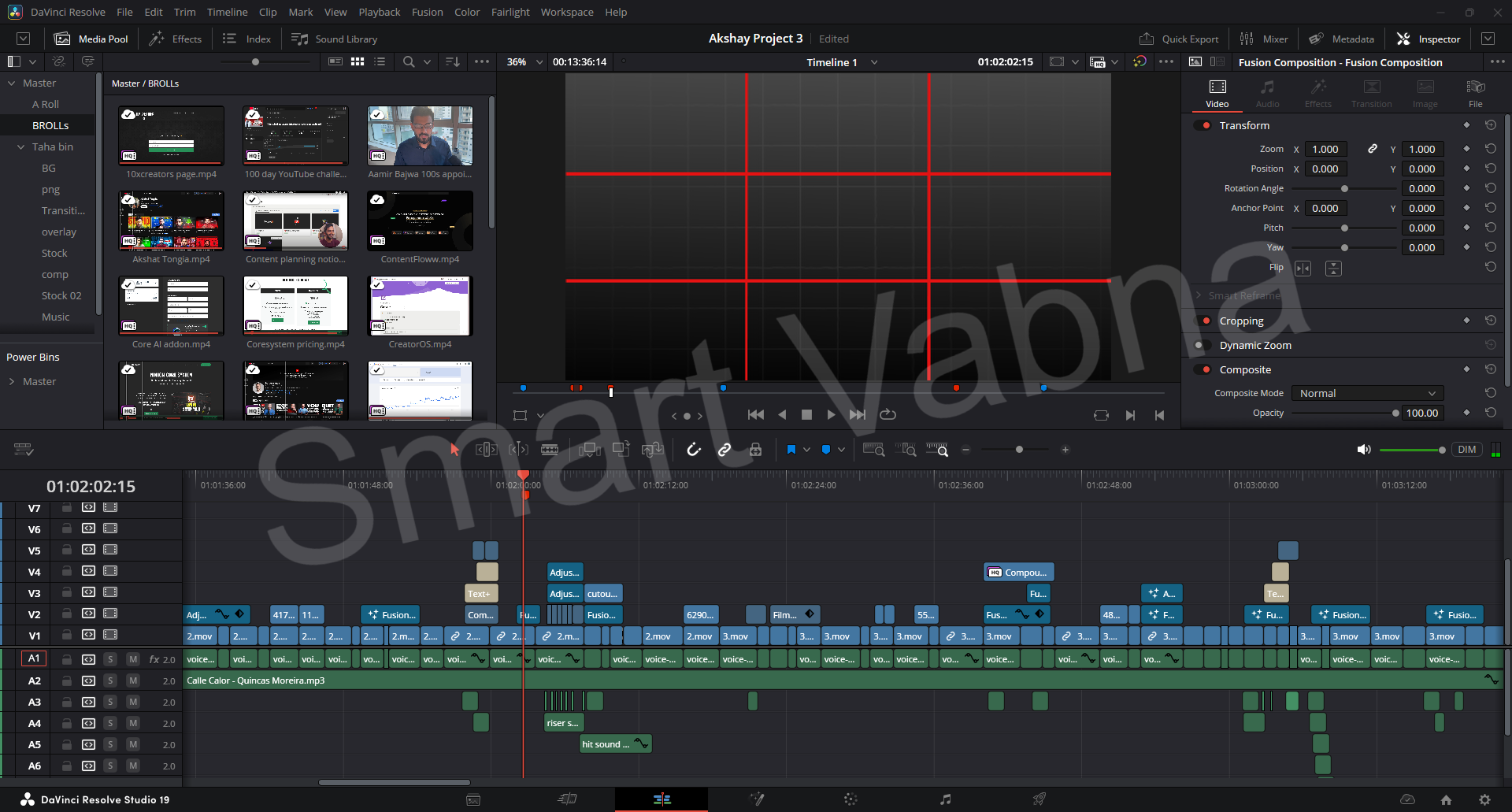The height and width of the screenshot is (812, 1512).
Task: Switch Inspector to Audio tab
Action: click(x=1267, y=94)
